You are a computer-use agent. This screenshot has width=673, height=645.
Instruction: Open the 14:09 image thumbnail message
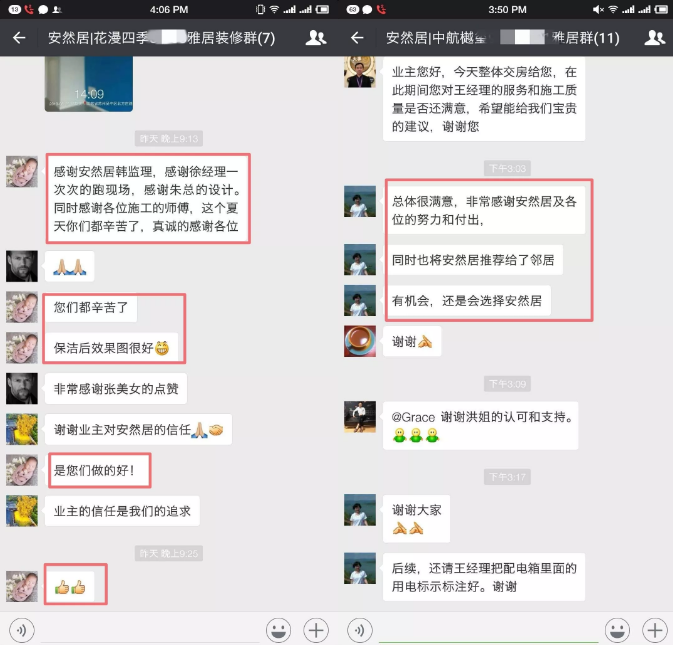click(89, 84)
